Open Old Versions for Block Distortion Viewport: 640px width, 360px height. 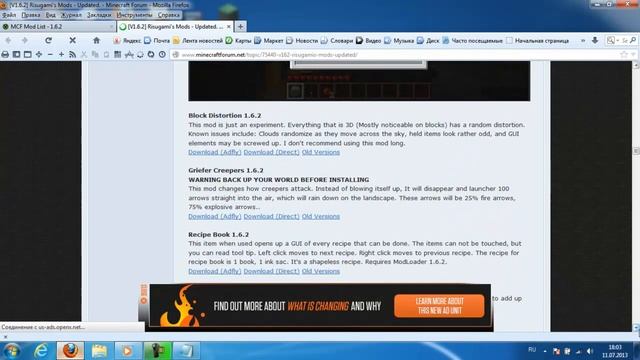(321, 152)
